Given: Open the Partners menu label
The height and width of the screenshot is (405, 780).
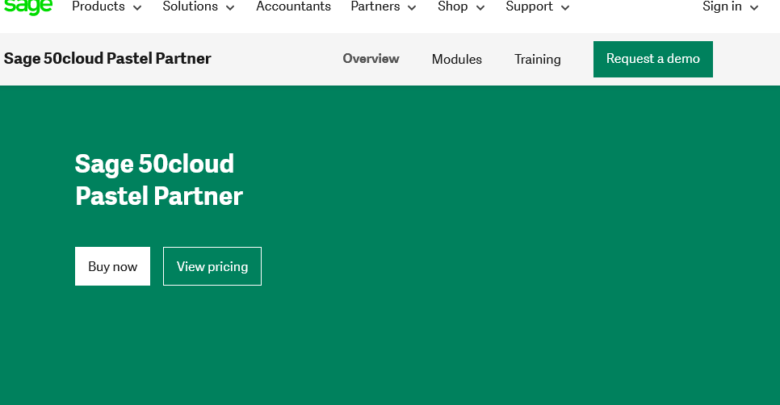Looking at the screenshot, I should click(375, 7).
